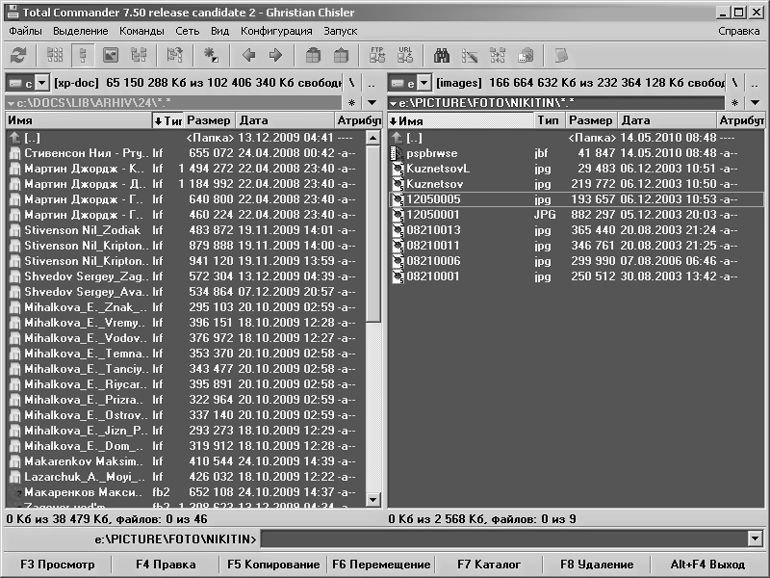
Task: Click the invert selection star icon
Action: tap(211, 55)
